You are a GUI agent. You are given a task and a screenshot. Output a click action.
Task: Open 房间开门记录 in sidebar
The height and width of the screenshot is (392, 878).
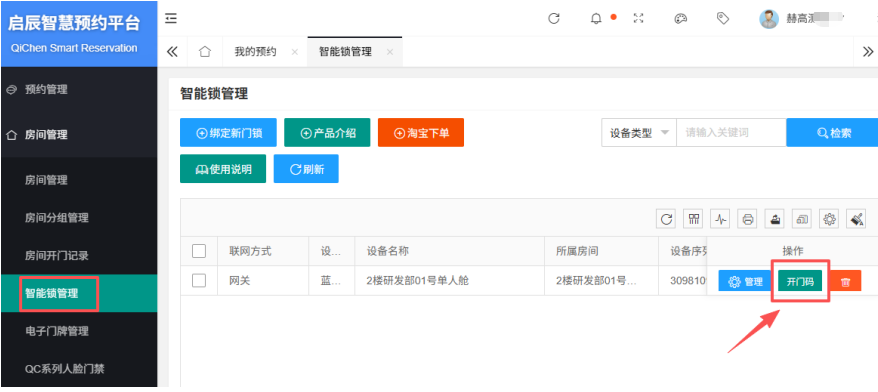[x=79, y=256]
